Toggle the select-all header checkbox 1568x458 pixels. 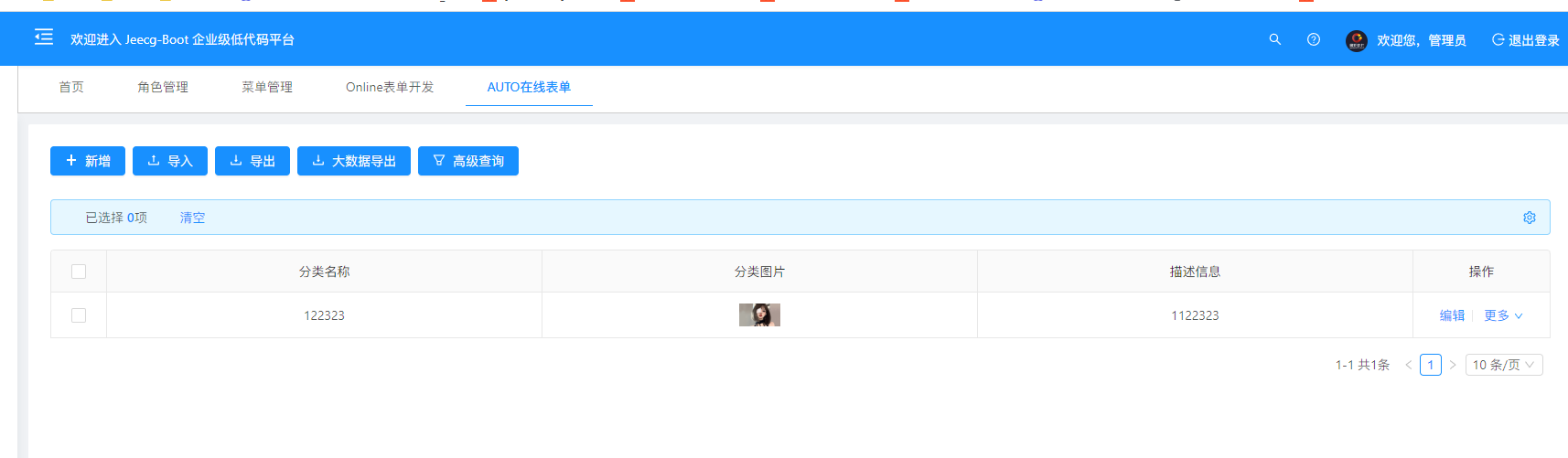click(x=79, y=272)
